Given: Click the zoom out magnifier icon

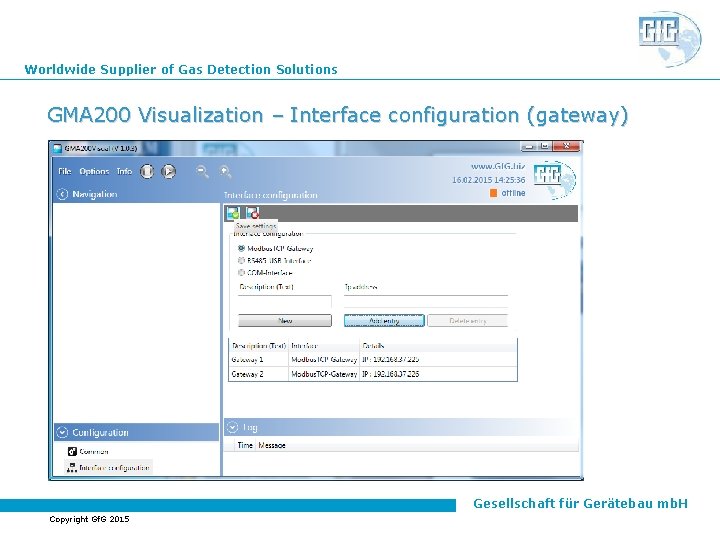Looking at the screenshot, I should [202, 172].
